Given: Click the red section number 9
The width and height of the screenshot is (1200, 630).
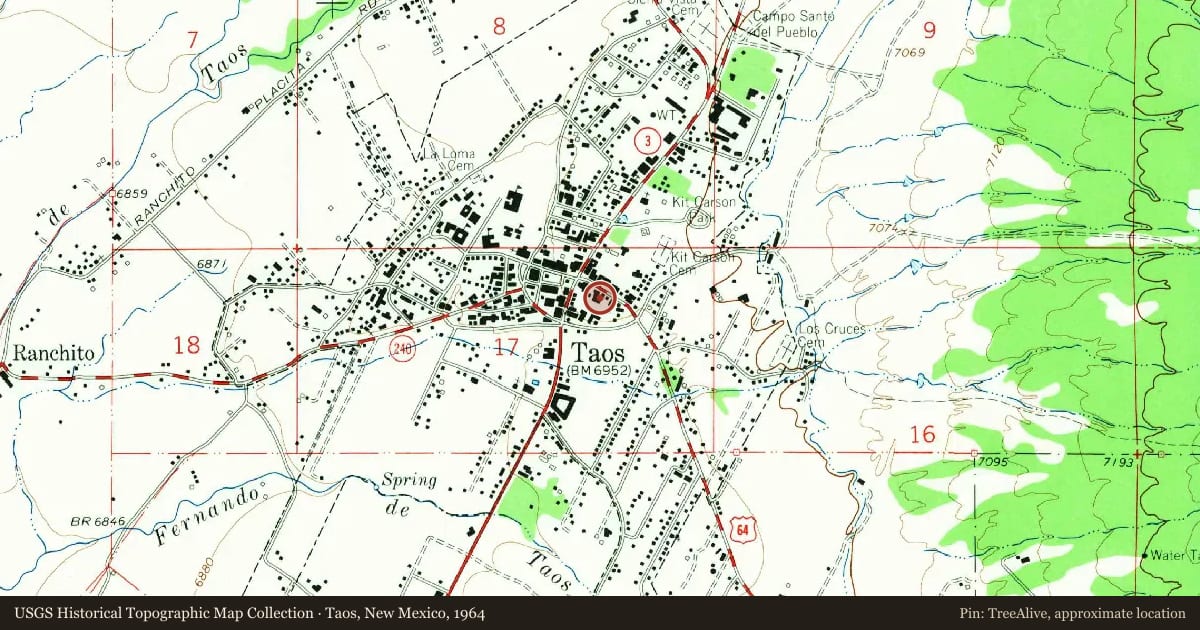Looking at the screenshot, I should coord(929,30).
